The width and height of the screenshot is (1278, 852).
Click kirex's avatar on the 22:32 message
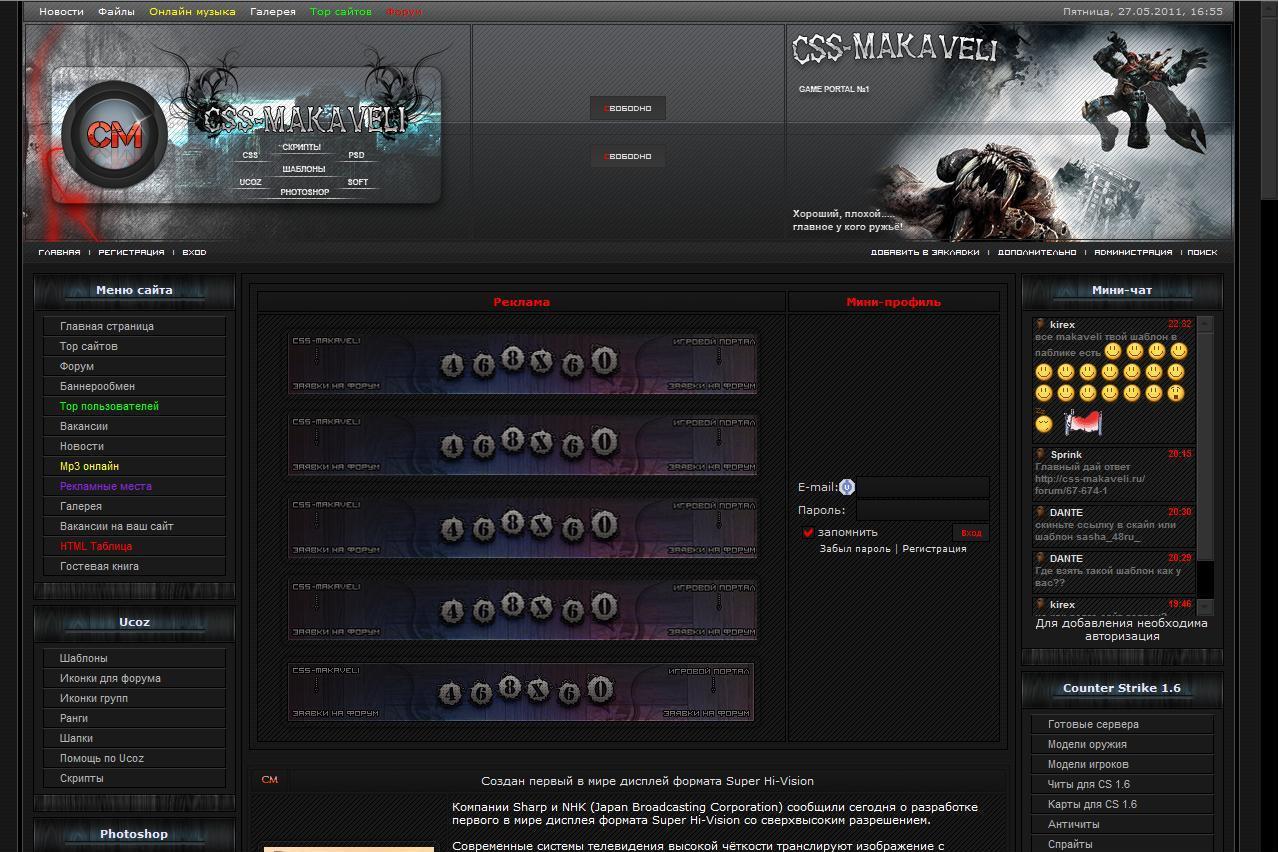point(1040,324)
